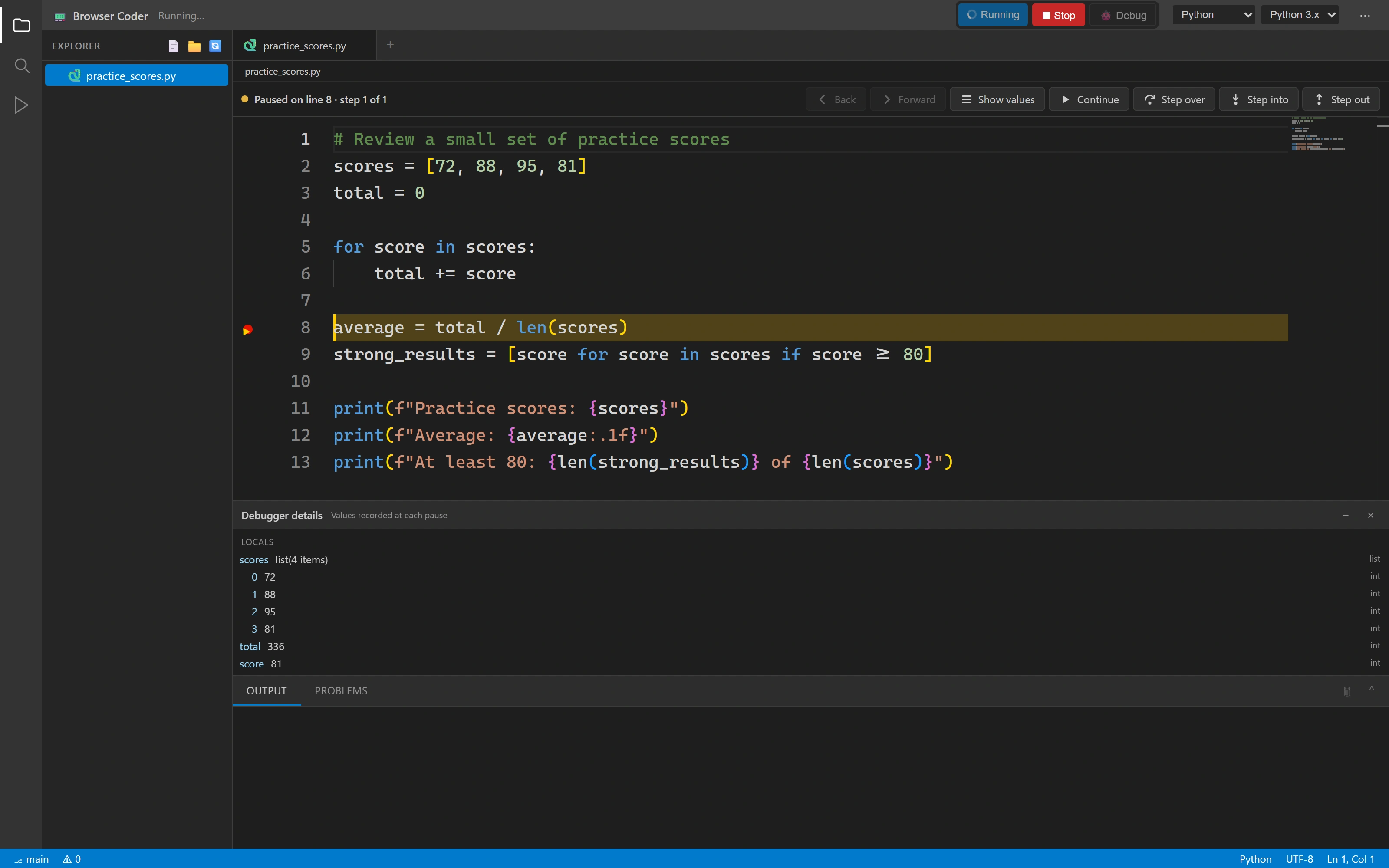Click the problems warning count in status bar
1389x868 pixels.
coord(72,859)
